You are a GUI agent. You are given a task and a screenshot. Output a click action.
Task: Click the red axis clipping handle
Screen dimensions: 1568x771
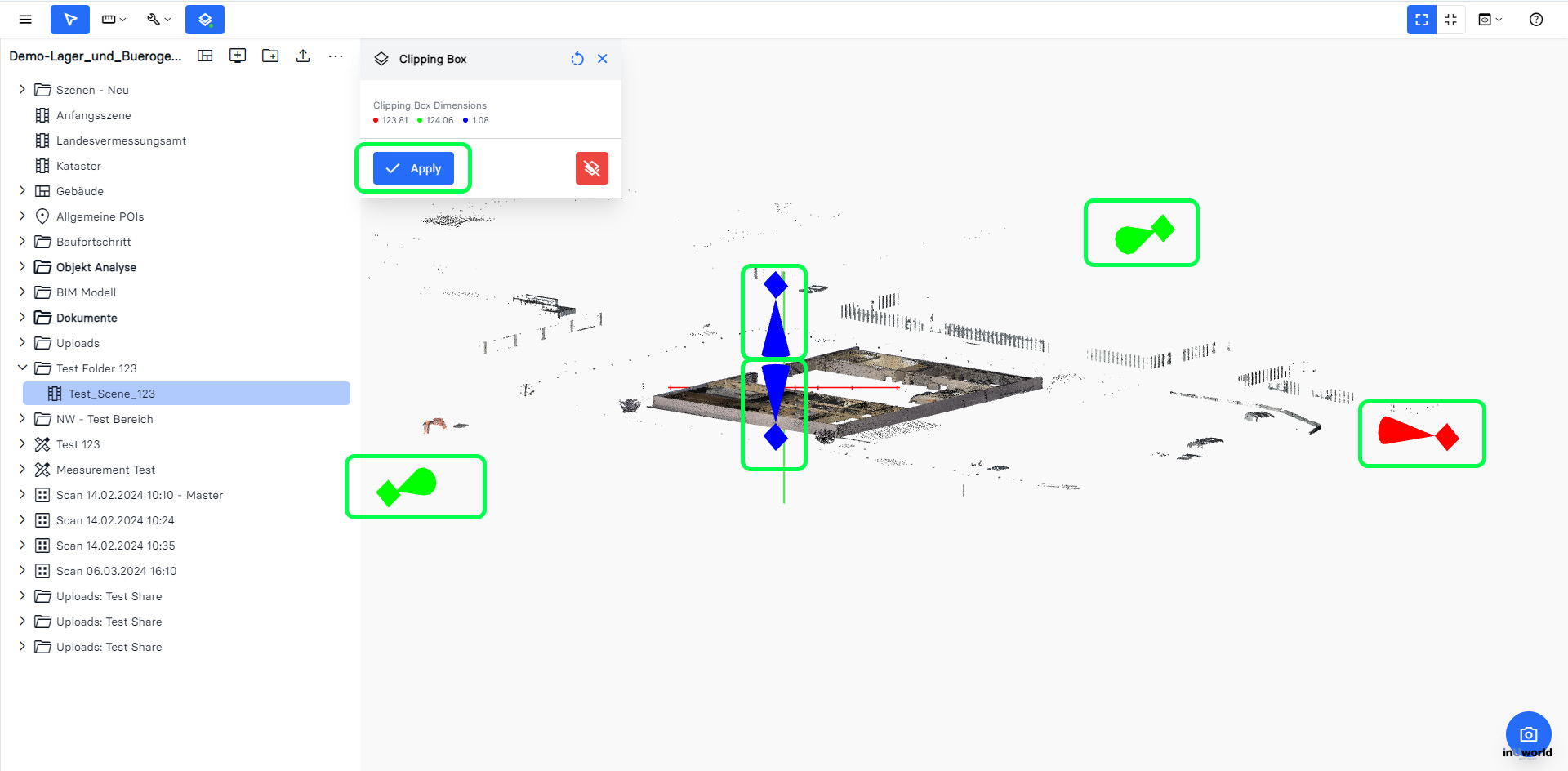[1419, 433]
